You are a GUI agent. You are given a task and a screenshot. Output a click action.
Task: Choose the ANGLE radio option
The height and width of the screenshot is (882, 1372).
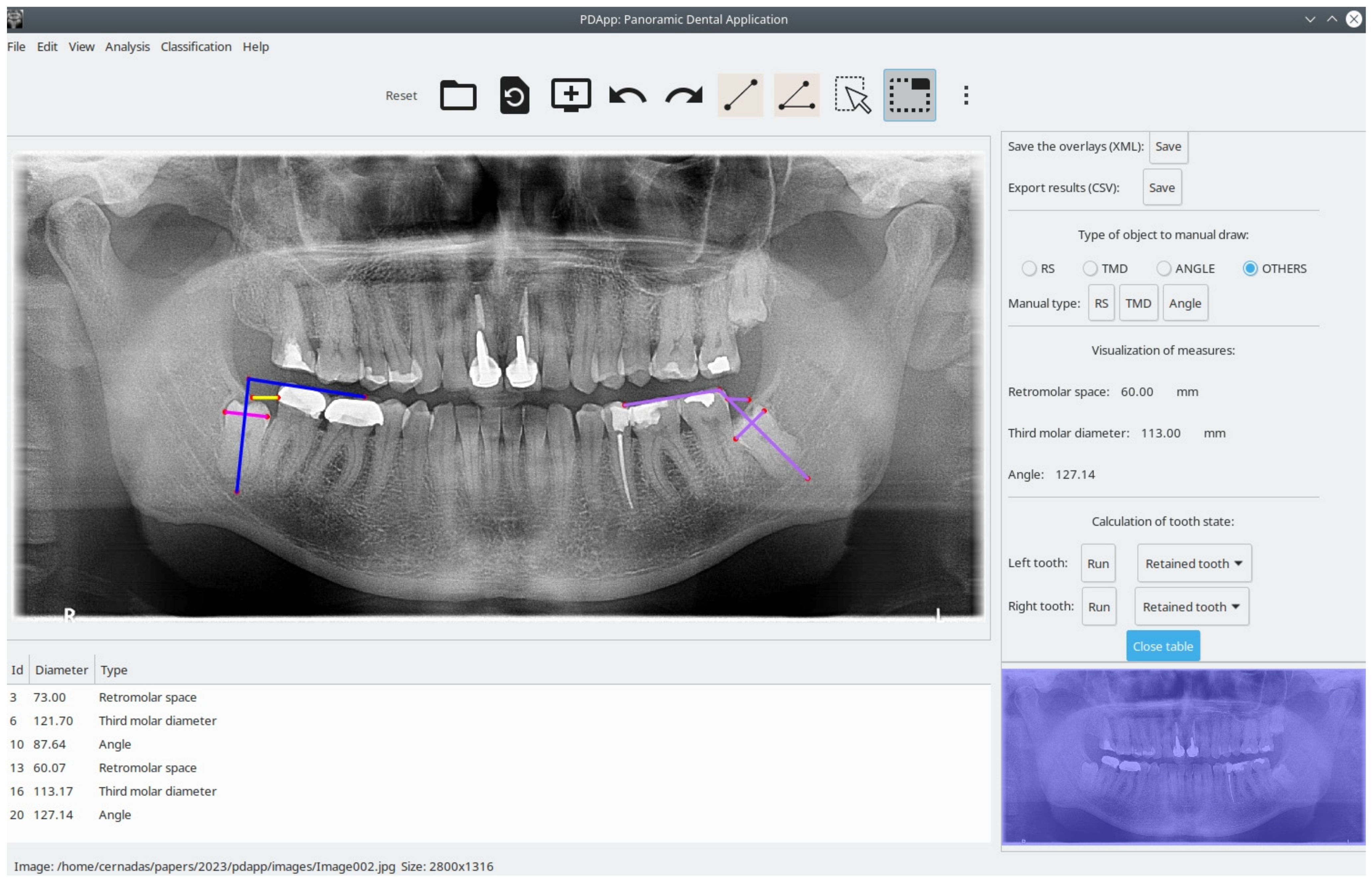[1163, 269]
